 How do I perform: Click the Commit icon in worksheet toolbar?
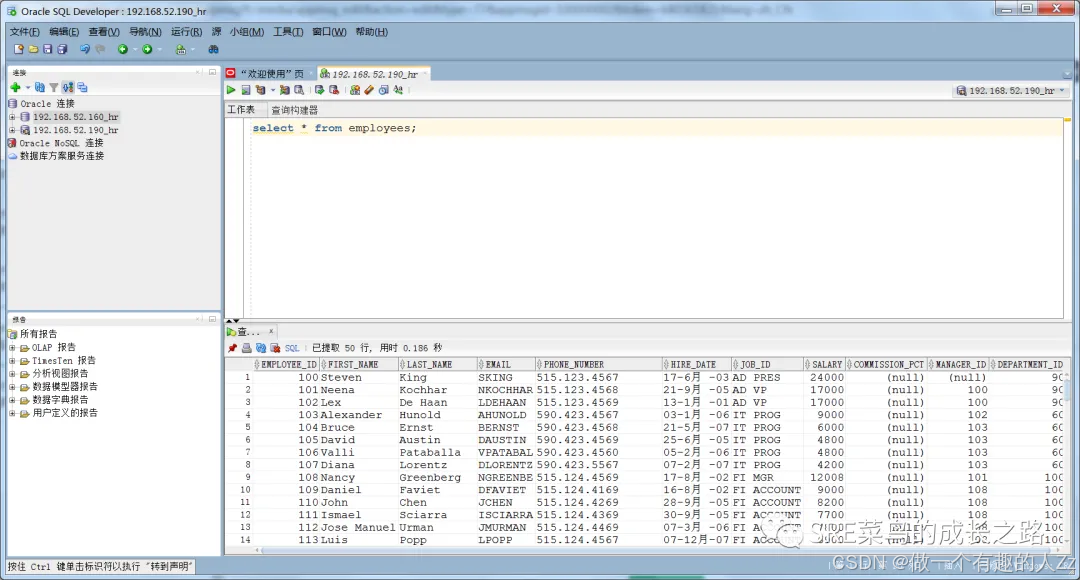pyautogui.click(x=320, y=90)
